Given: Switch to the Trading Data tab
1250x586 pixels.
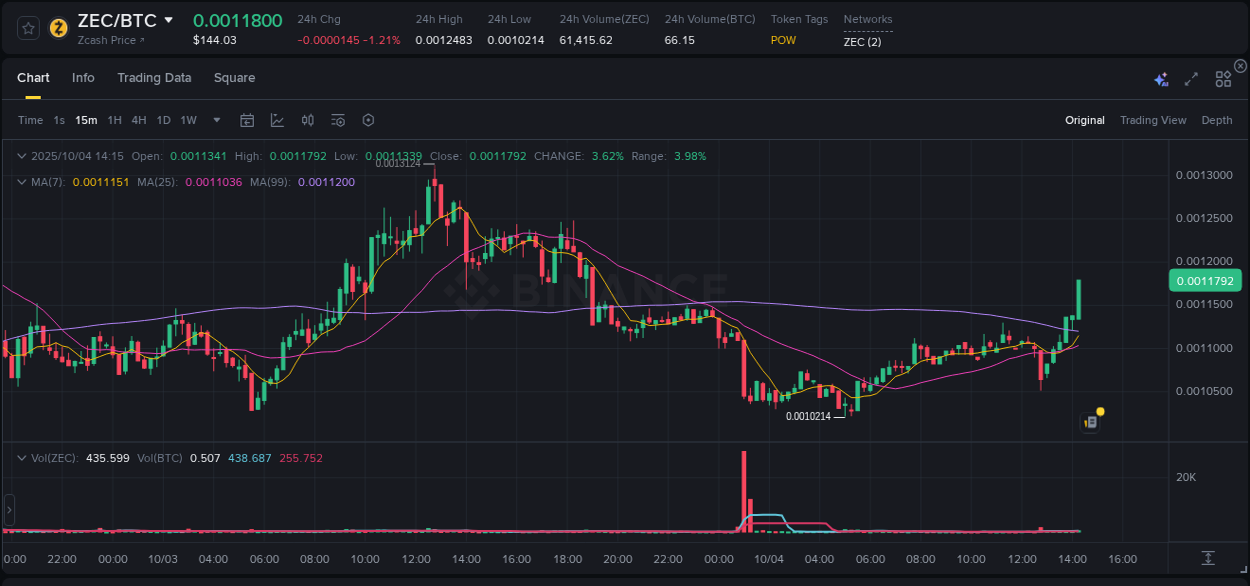Looking at the screenshot, I should point(154,78).
